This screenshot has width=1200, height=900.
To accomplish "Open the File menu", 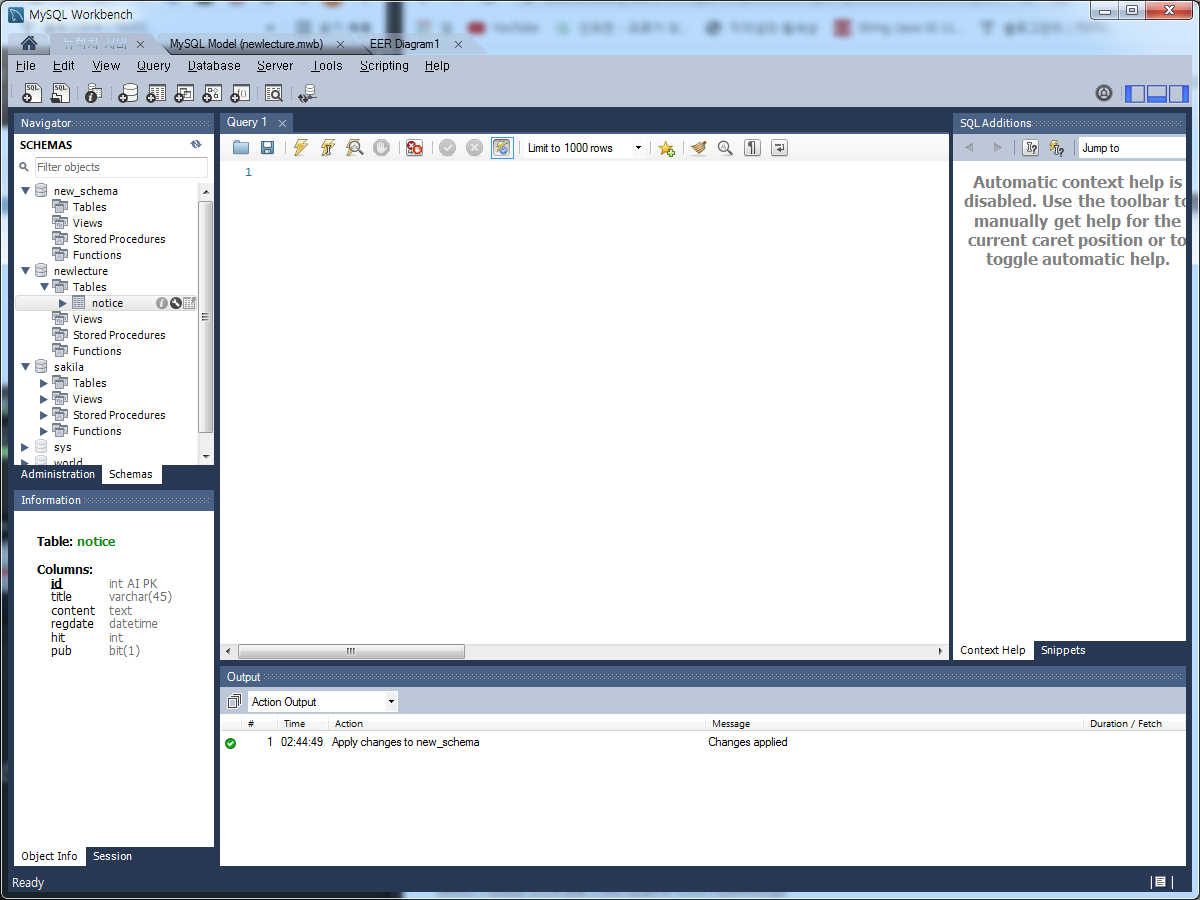I will point(26,66).
